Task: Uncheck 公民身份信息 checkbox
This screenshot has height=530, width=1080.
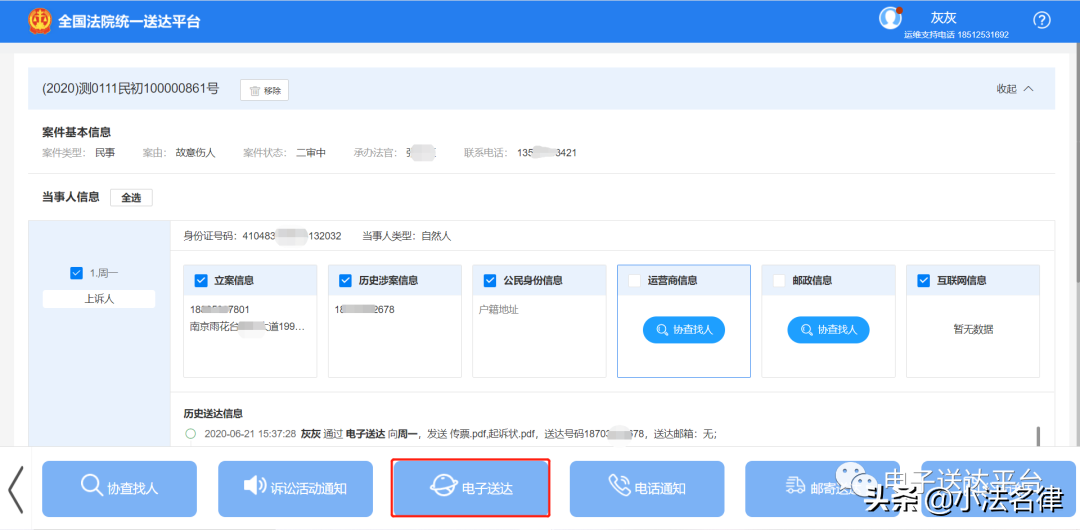Action: click(x=490, y=281)
